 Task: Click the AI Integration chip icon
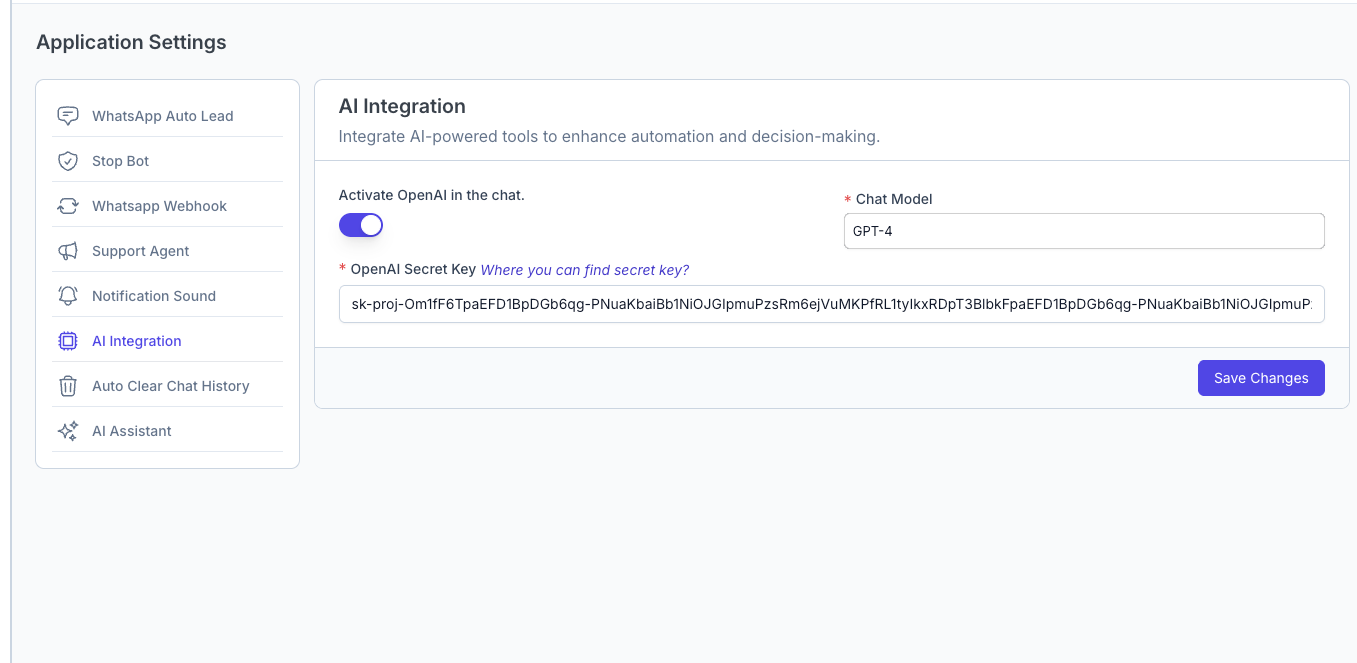pyautogui.click(x=67, y=340)
